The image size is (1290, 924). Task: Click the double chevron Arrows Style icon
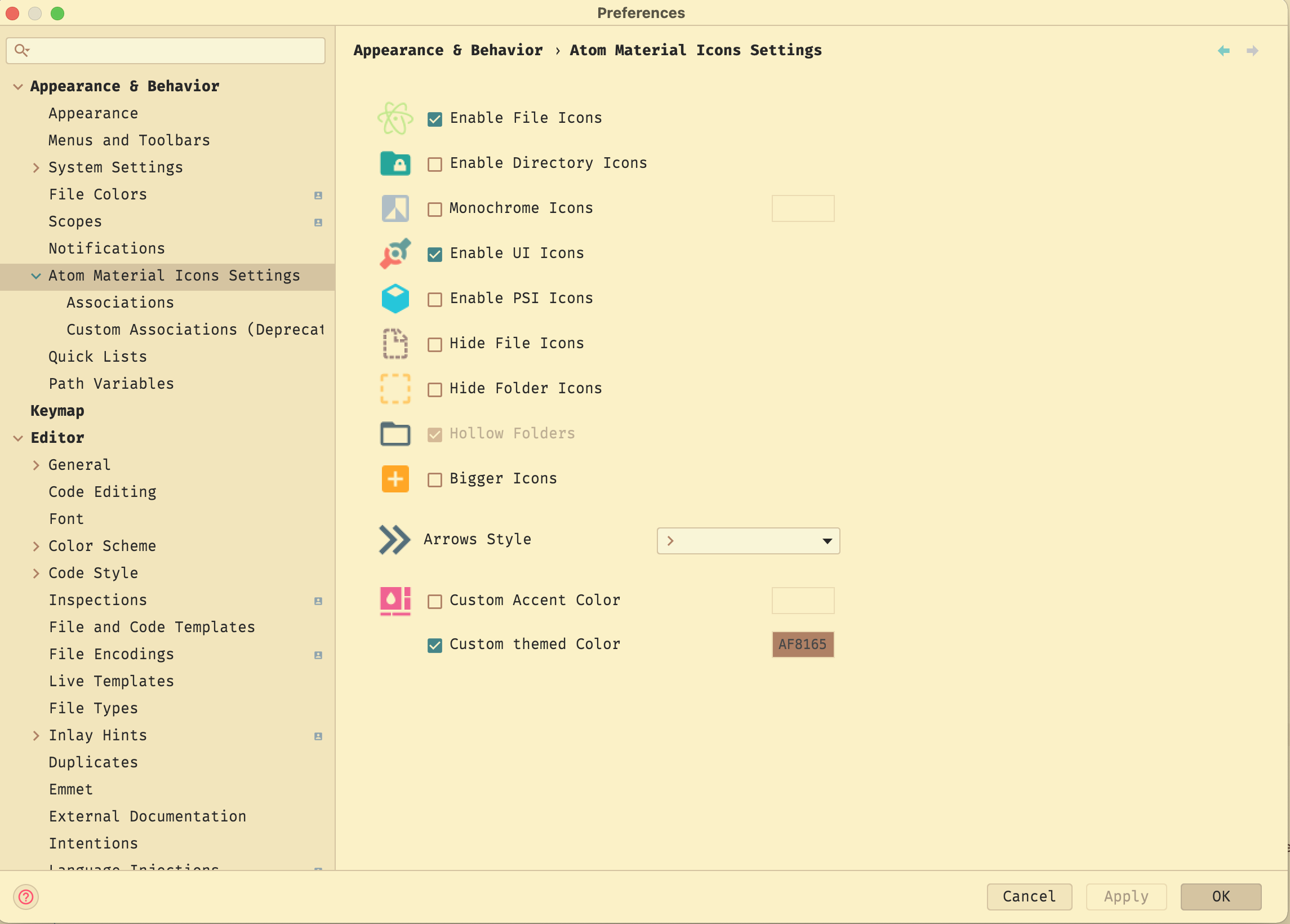[x=394, y=540]
